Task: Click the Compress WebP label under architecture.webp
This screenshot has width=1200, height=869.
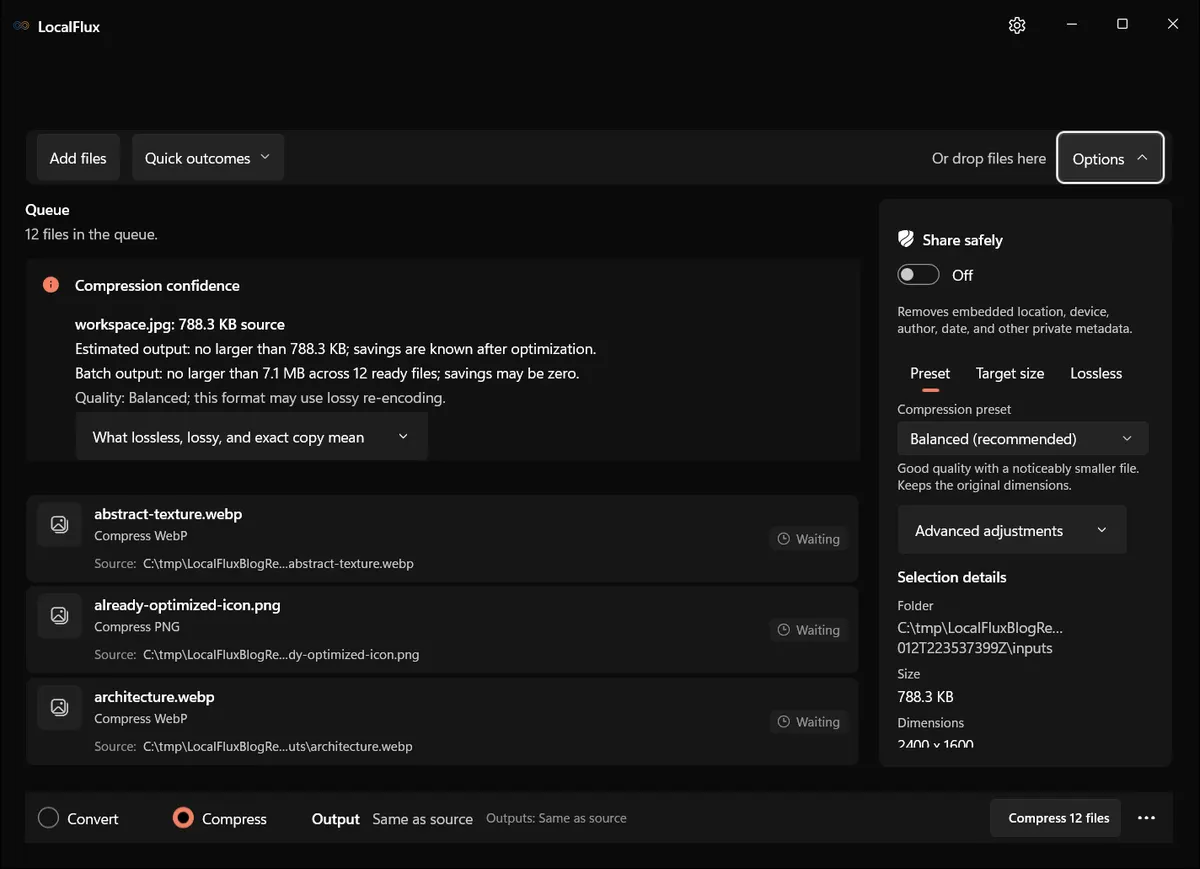Action: [x=141, y=718]
